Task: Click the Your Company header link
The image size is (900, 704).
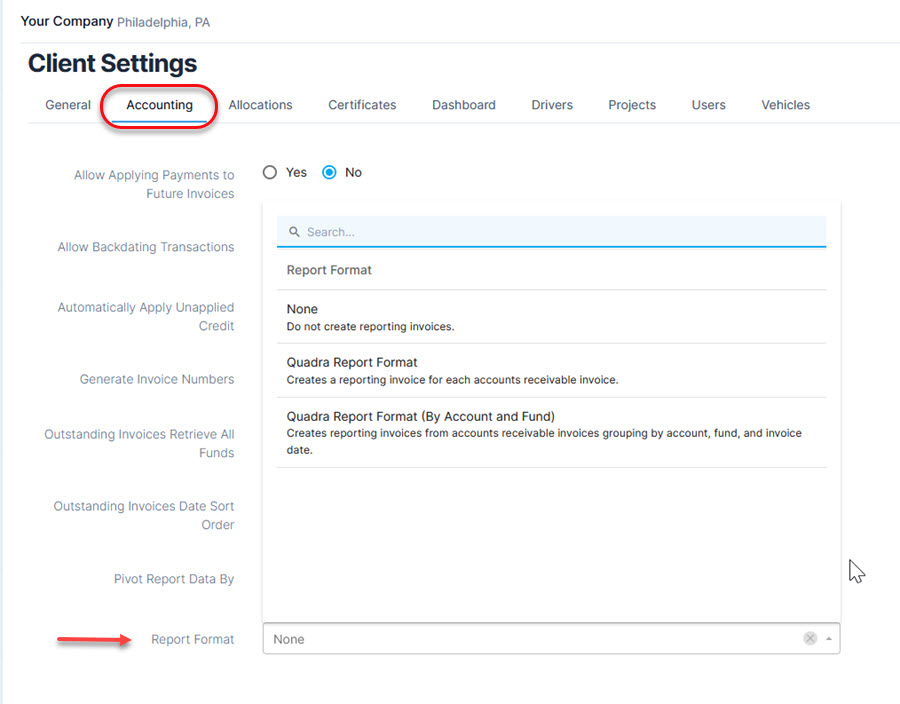Action: (x=67, y=21)
